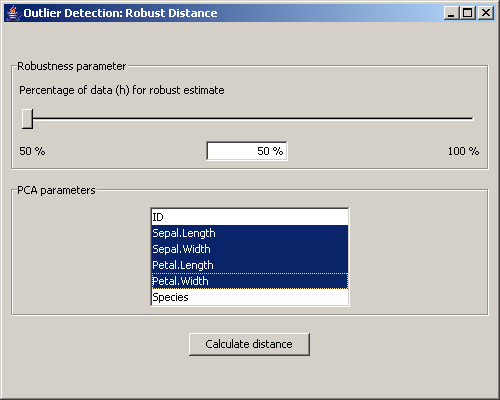Click the Calculate distance button
Viewport: 500px width, 400px height.
point(249,344)
